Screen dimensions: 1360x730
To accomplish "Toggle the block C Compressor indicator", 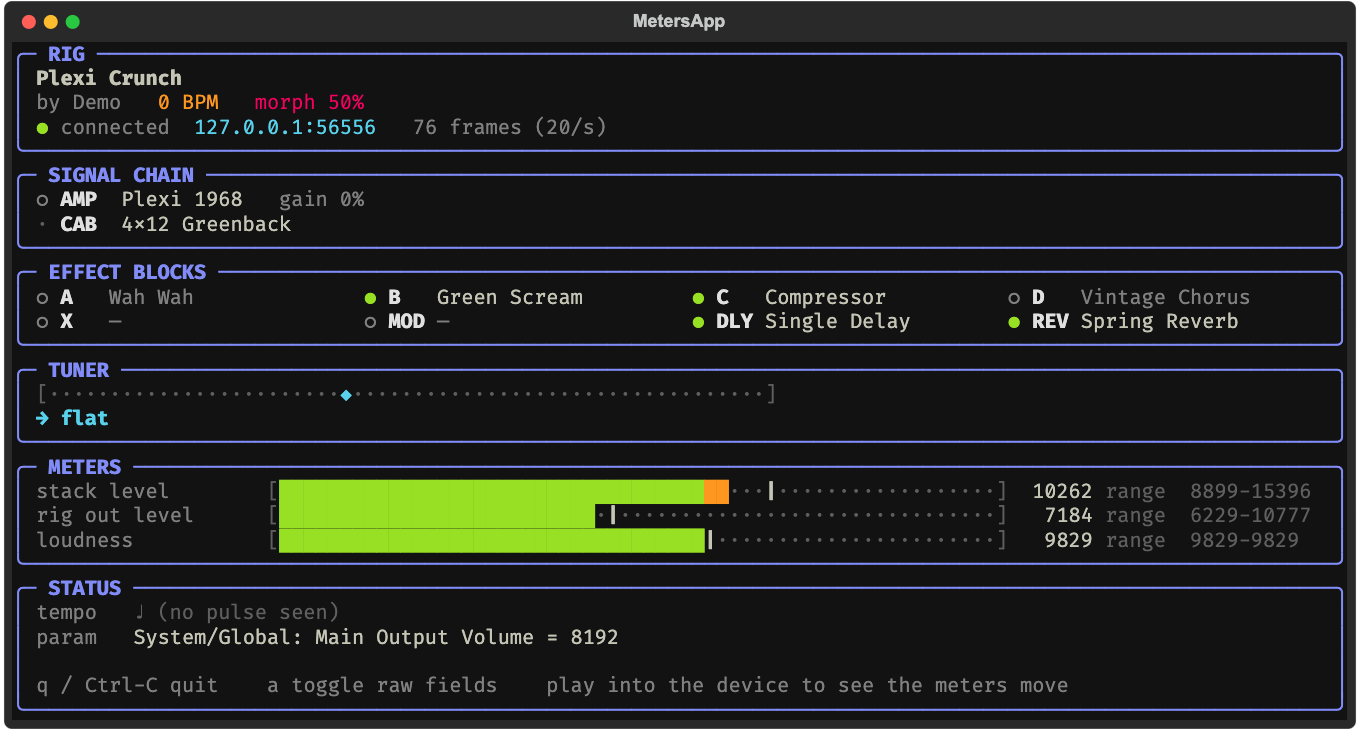I will pos(698,298).
